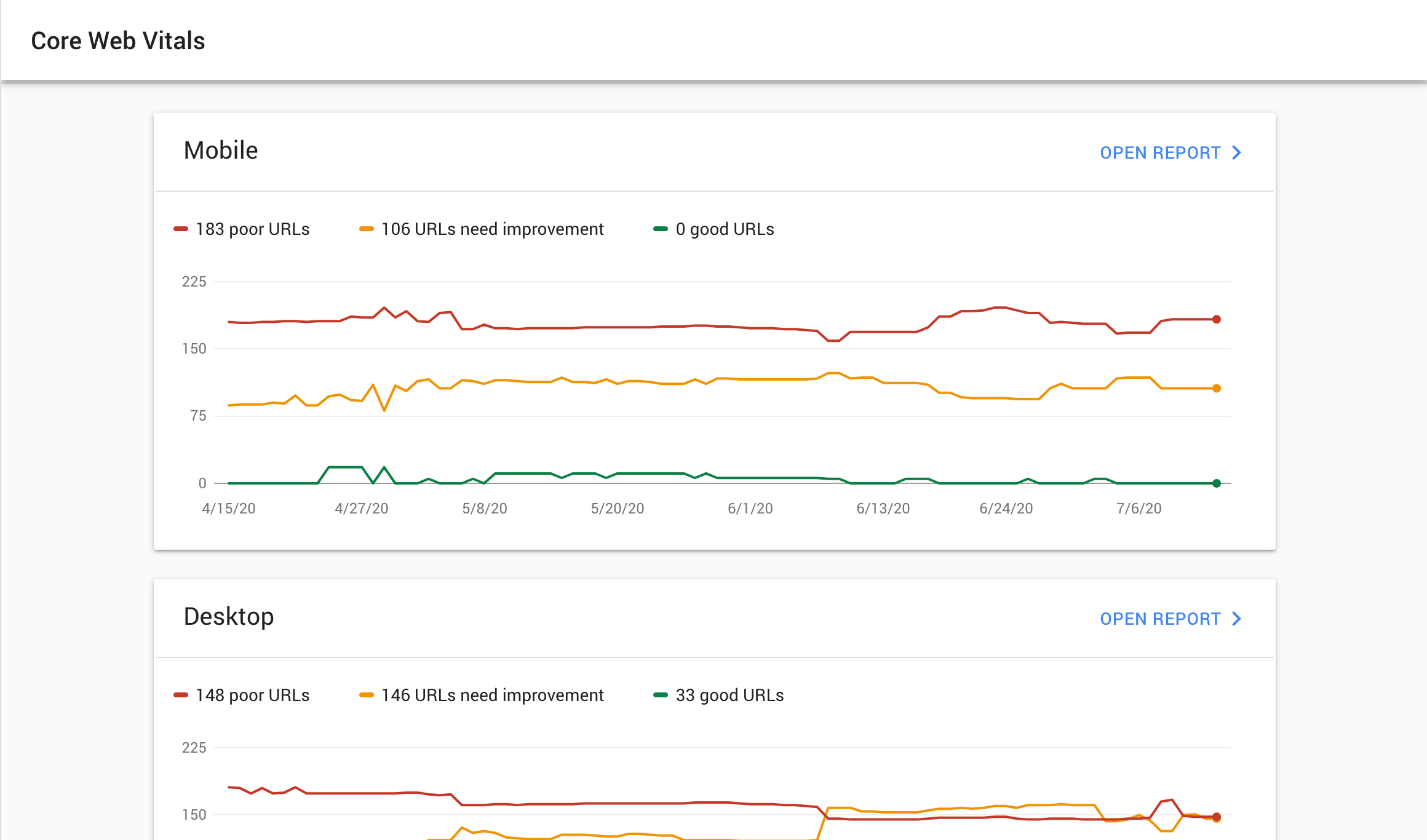Click the red endpoint dot on Desktop chart
This screenshot has width=1427, height=840.
pos(1217,817)
